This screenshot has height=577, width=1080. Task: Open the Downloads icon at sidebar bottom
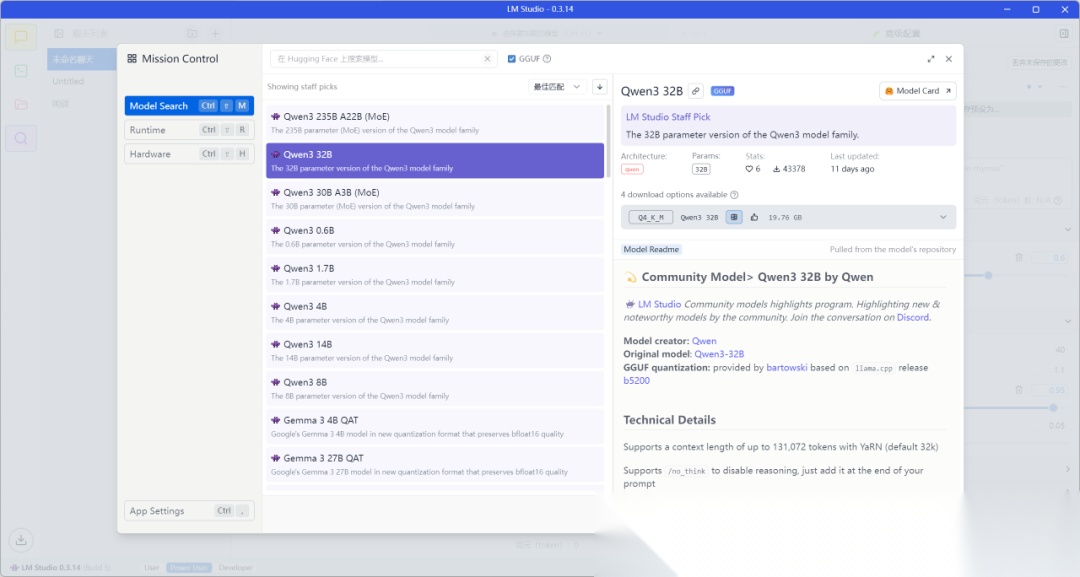click(21, 540)
